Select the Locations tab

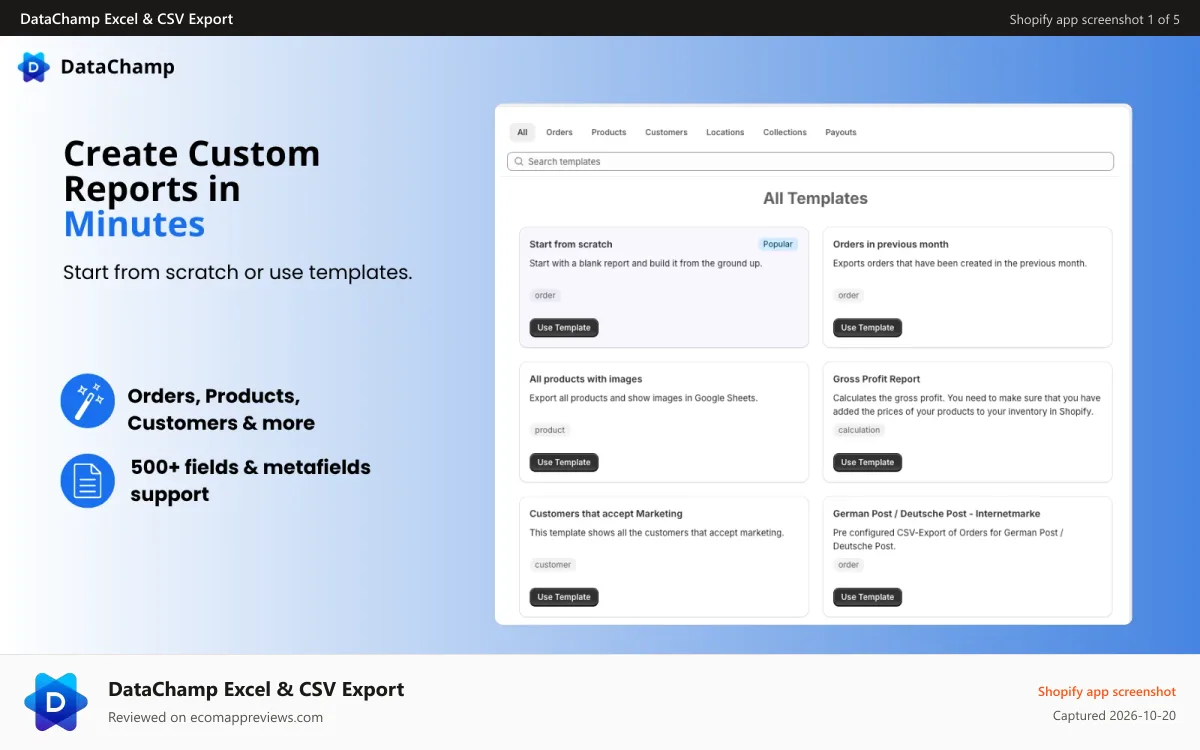tap(725, 132)
